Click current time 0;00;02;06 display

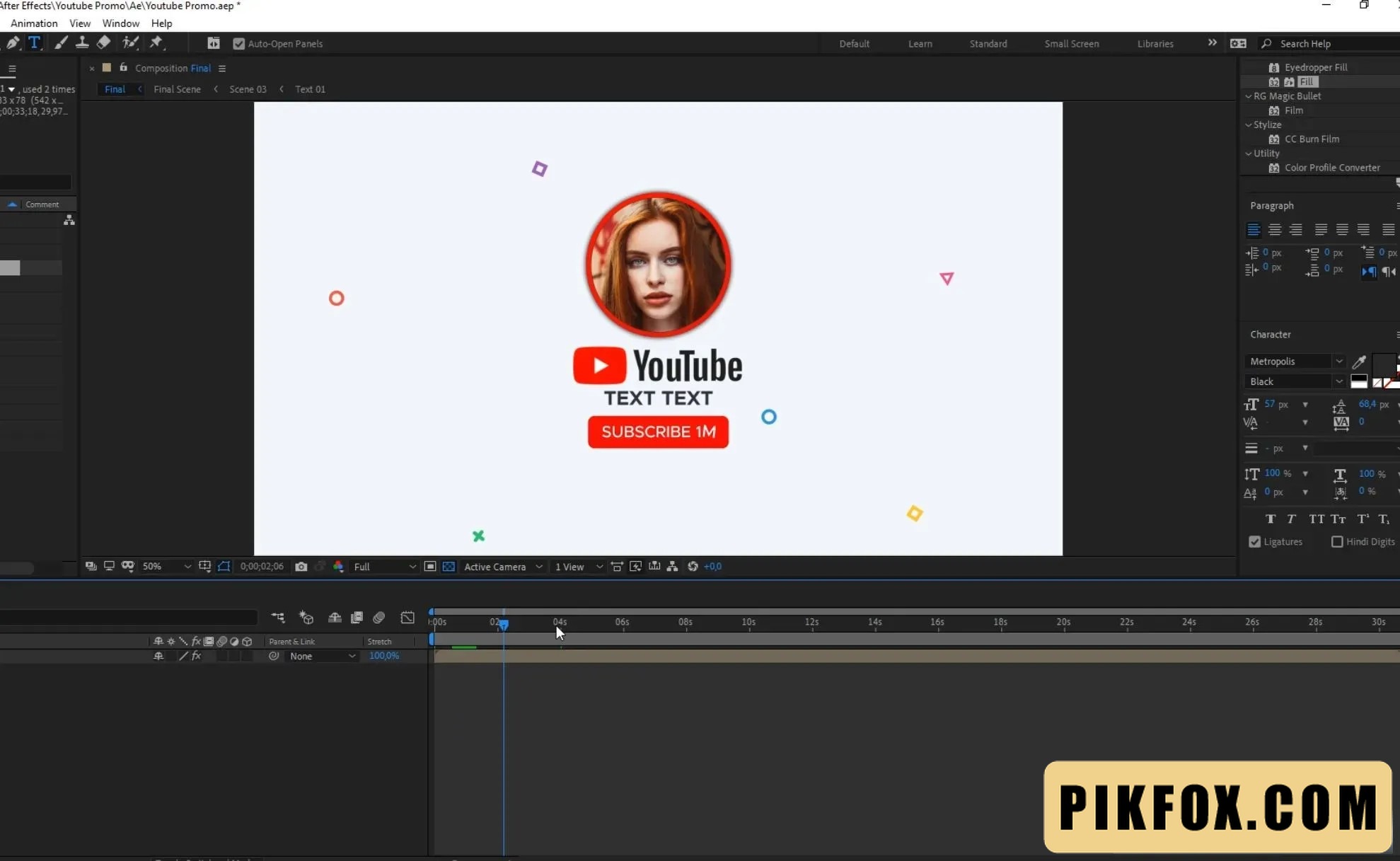point(262,567)
